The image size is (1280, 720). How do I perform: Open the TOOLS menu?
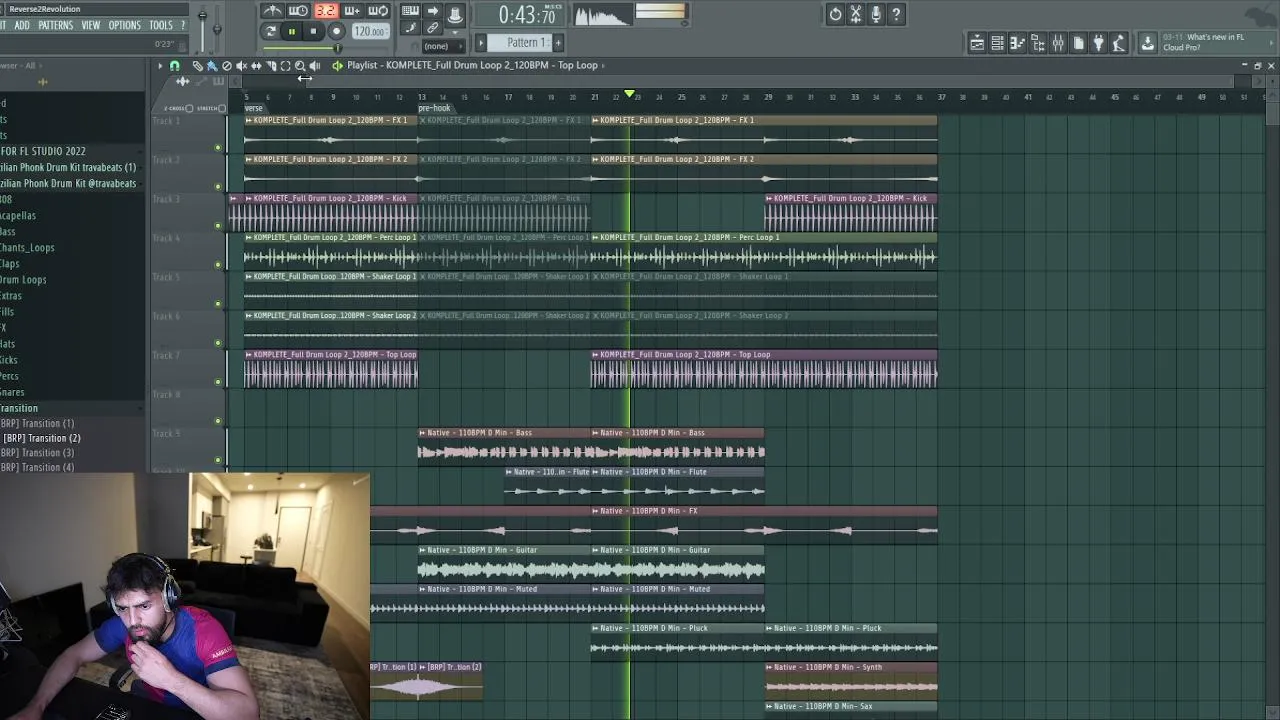[161, 25]
